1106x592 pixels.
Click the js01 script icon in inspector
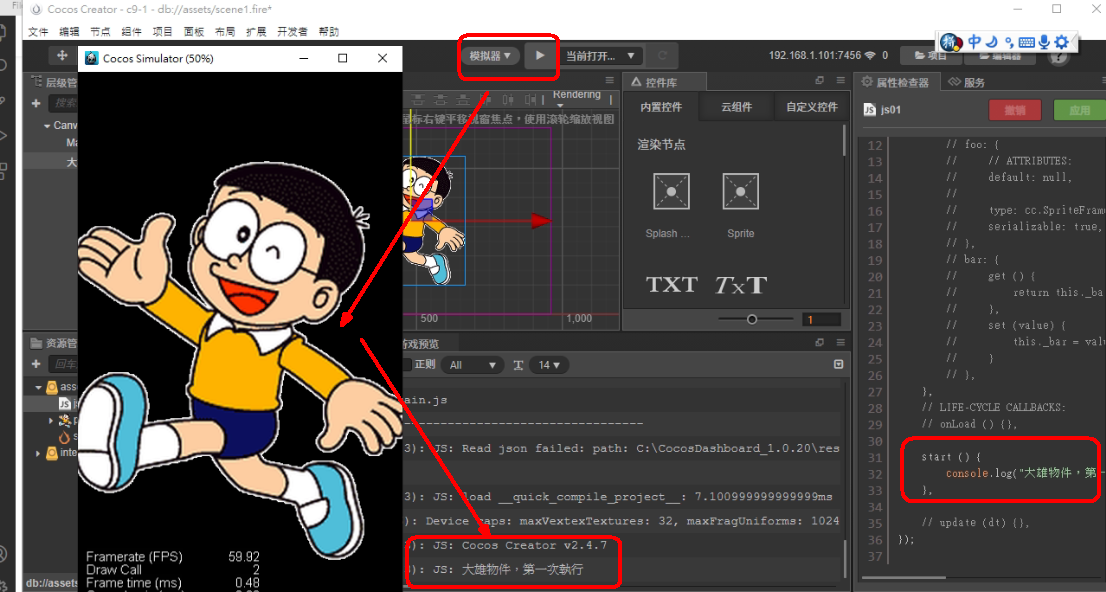click(x=870, y=110)
